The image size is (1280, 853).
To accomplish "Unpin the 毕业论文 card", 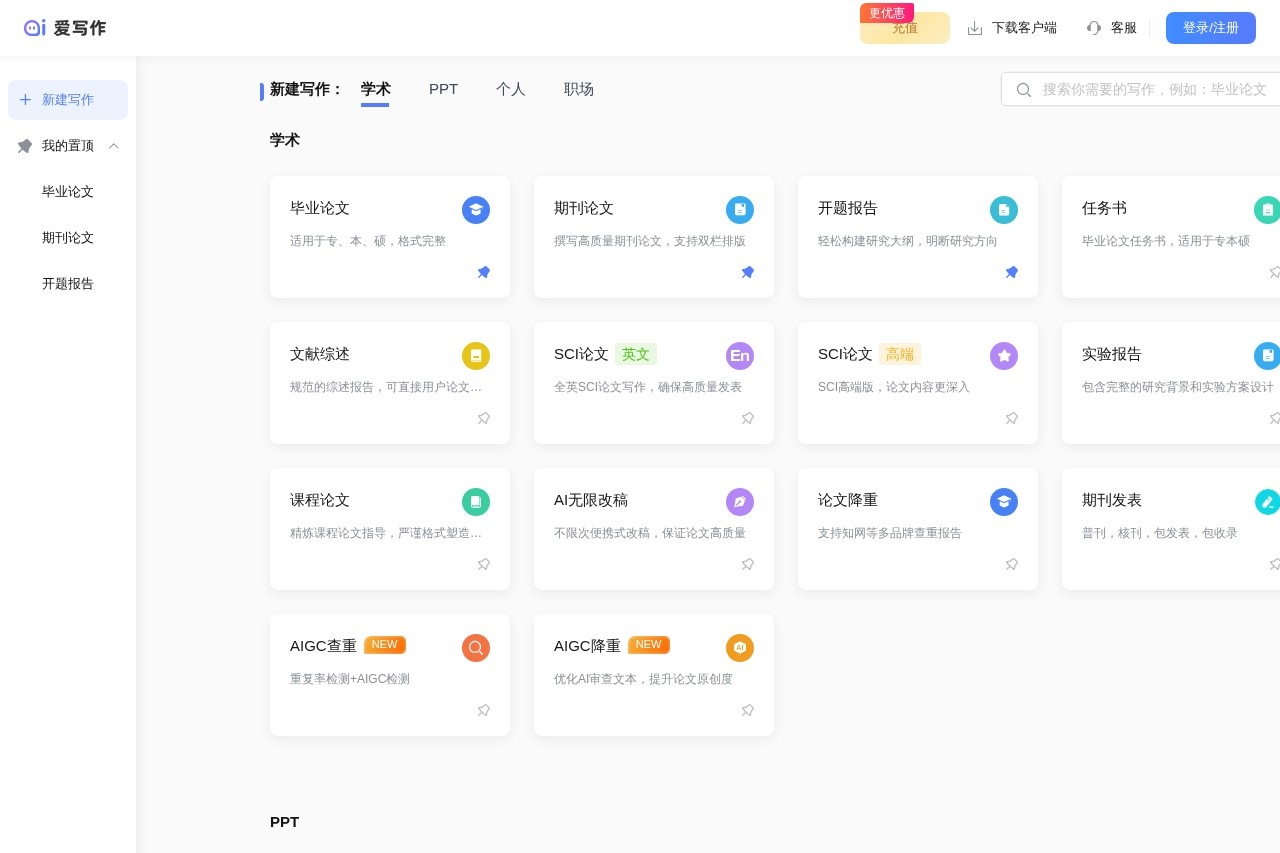I will [484, 272].
